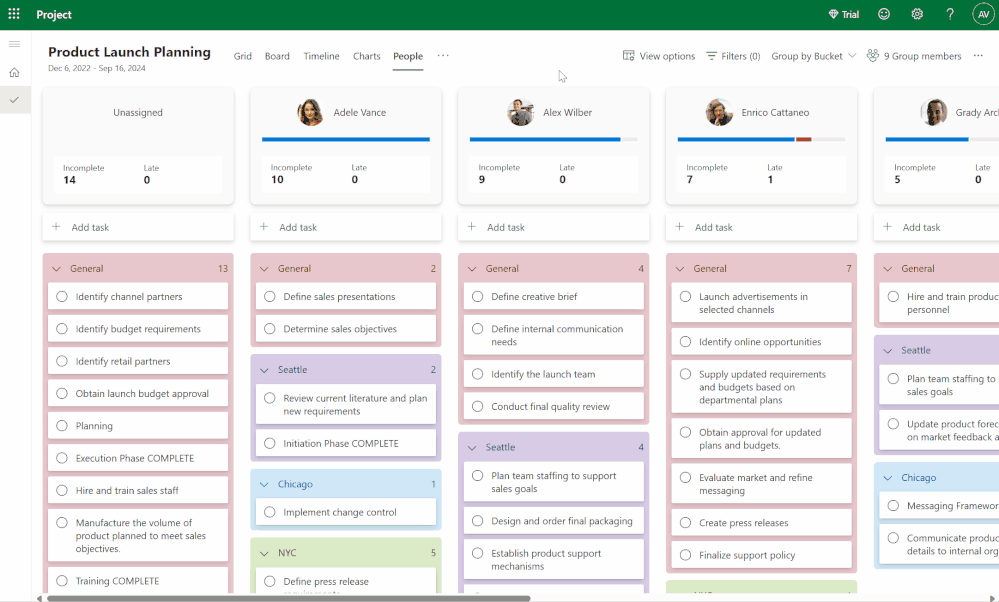Open the hamburger navigation menu icon
Image resolution: width=999 pixels, height=602 pixels.
click(14, 44)
